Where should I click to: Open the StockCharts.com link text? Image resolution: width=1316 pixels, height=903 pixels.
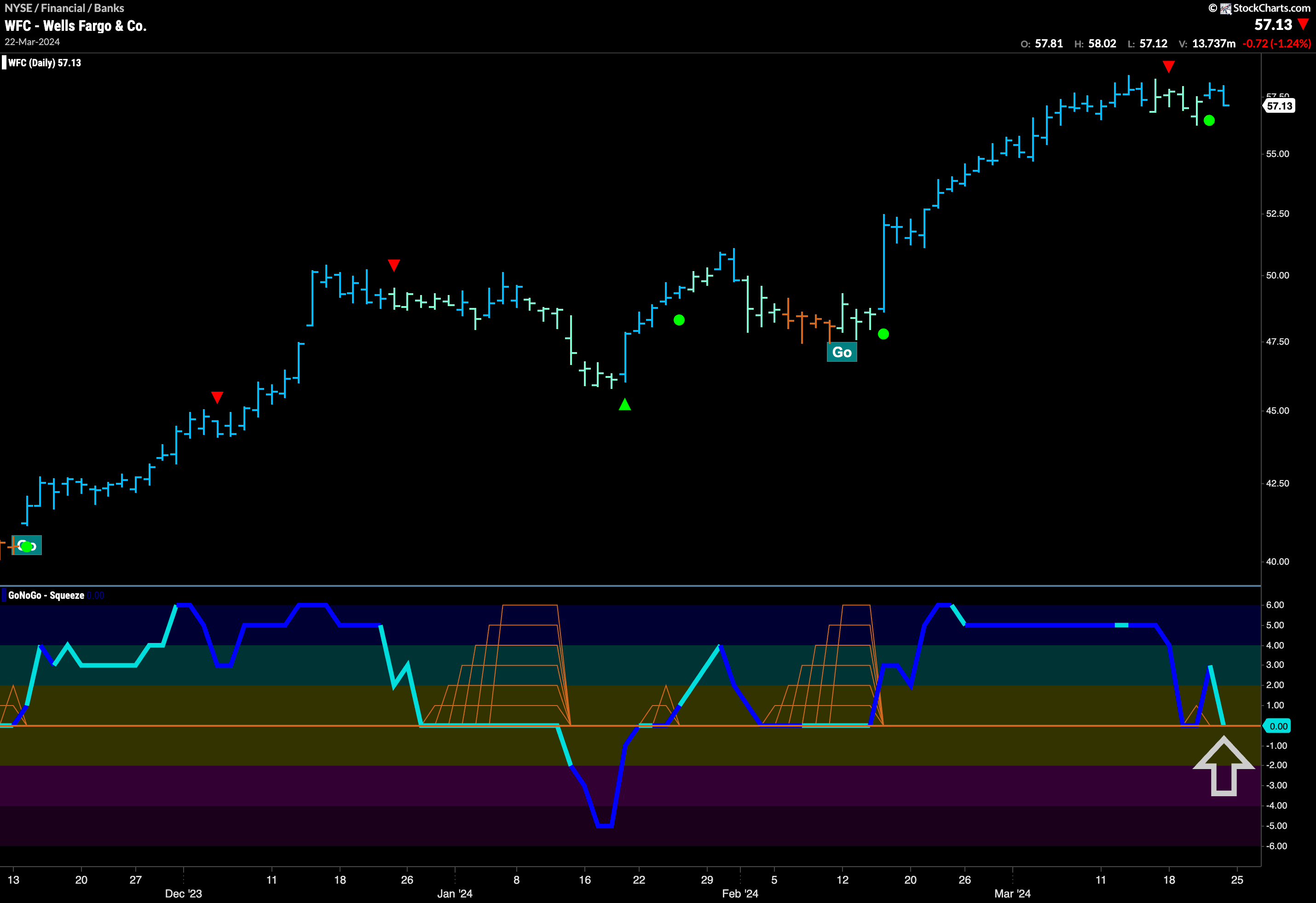click(1271, 8)
